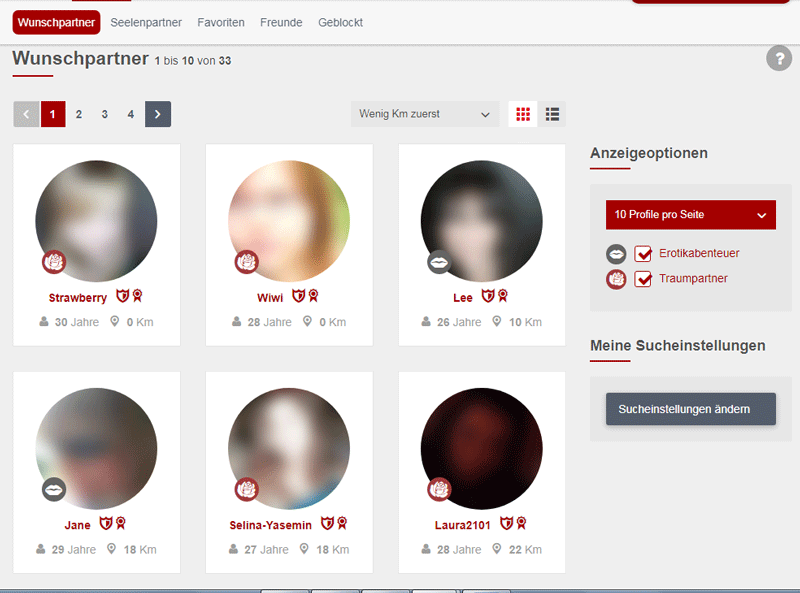Click shield icon next to Wiwi
Viewport: 800px width, 593px height.
298,296
